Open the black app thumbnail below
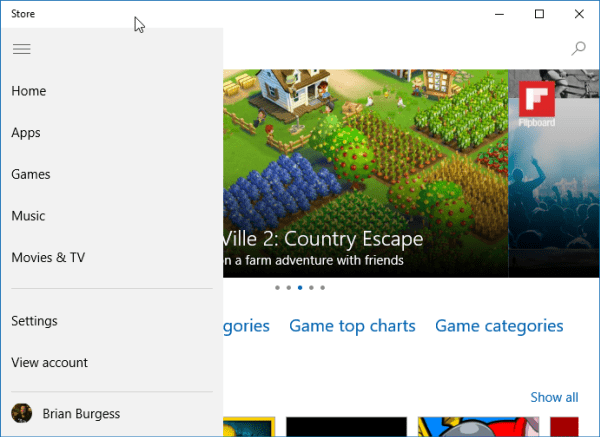 point(346,427)
